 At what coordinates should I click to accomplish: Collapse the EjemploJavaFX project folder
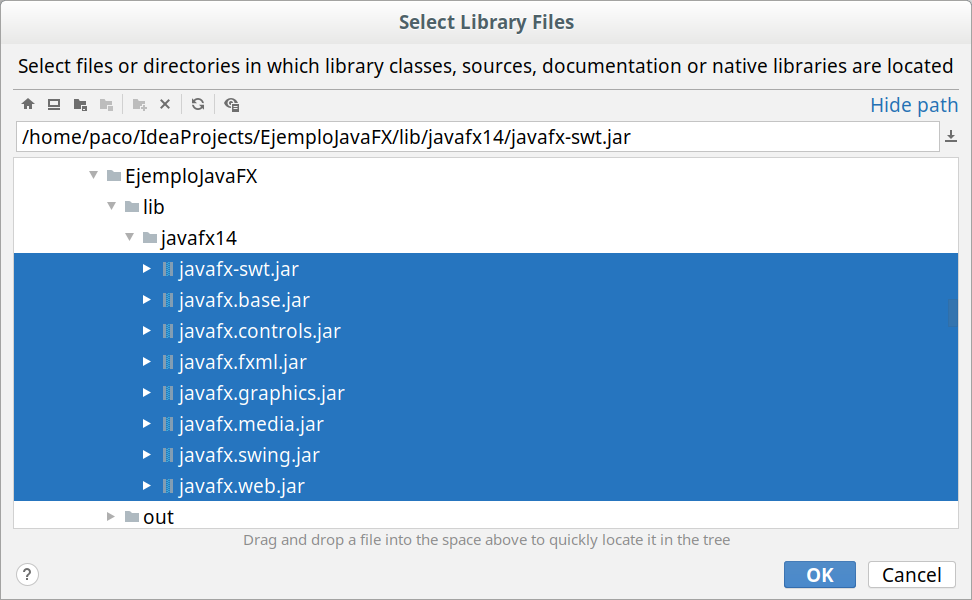tap(93, 175)
